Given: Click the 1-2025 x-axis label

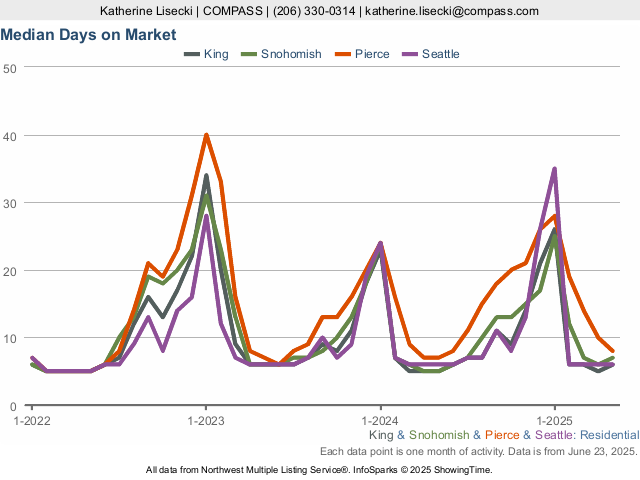Looking at the screenshot, I should [x=554, y=421].
